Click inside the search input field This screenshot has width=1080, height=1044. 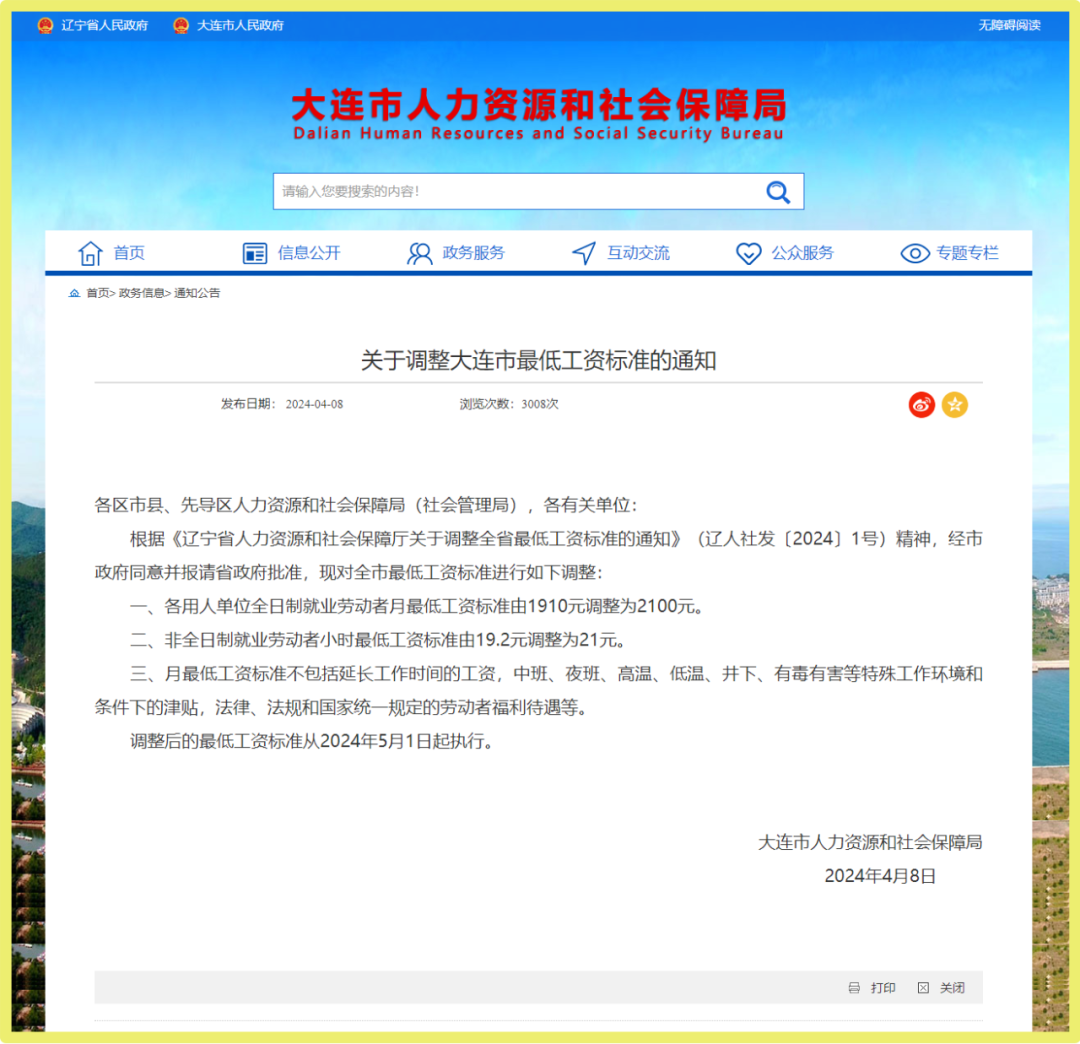point(500,191)
